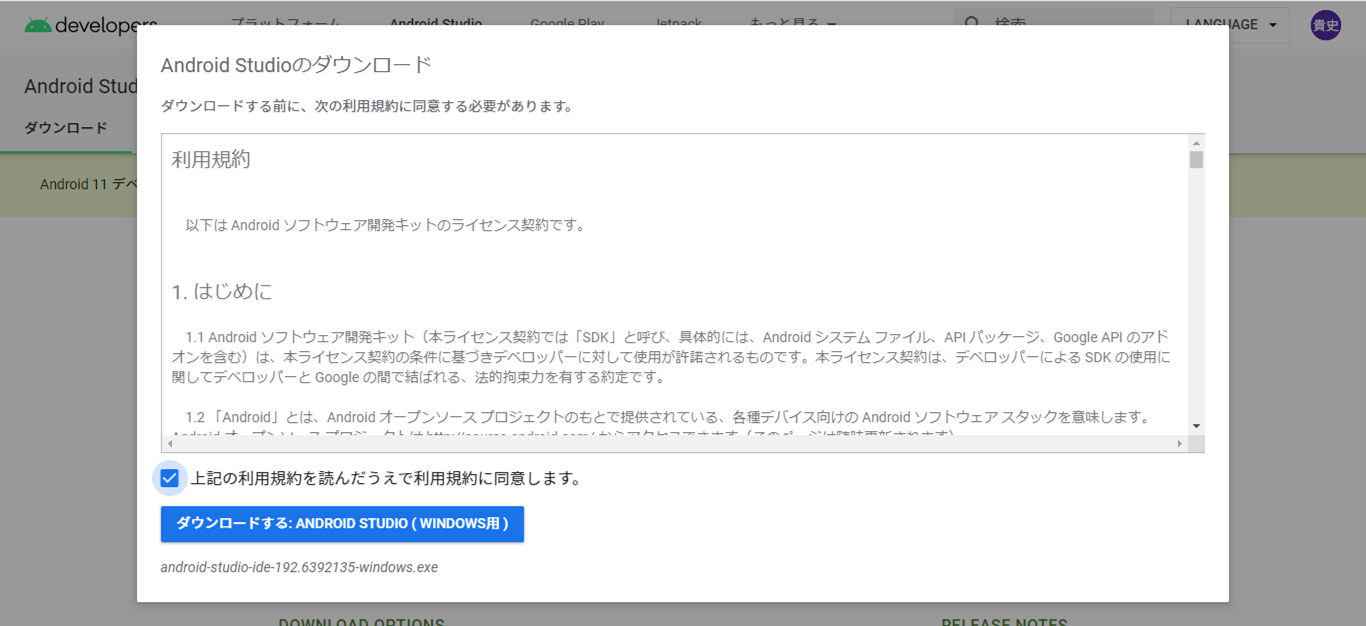Open the プラットフォーム nav item
Viewport: 1366px width, 626px height.
[285, 24]
